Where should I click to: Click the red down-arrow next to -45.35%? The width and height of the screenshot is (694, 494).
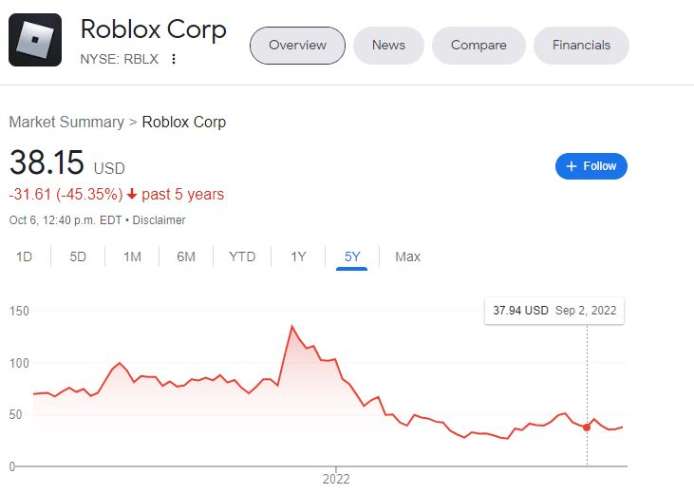131,194
